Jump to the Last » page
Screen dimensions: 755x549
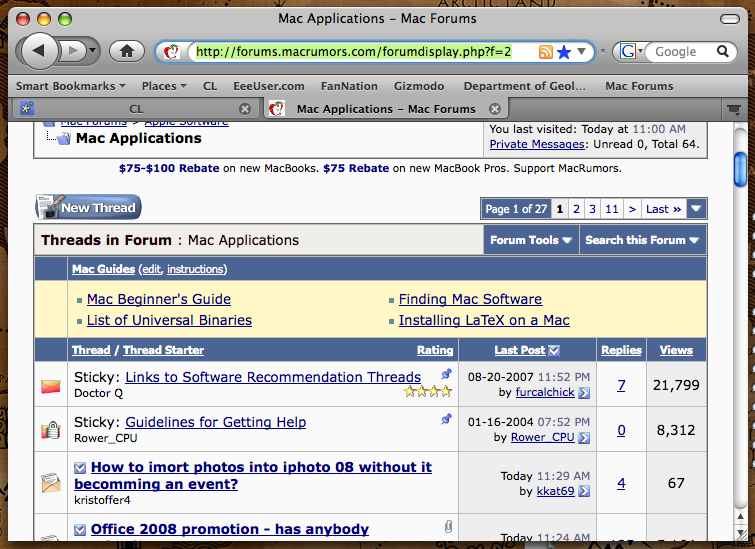coord(664,209)
